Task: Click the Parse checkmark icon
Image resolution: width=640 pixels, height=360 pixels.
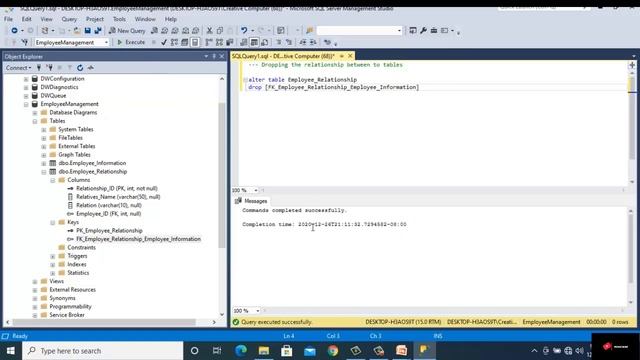Action: [x=164, y=42]
